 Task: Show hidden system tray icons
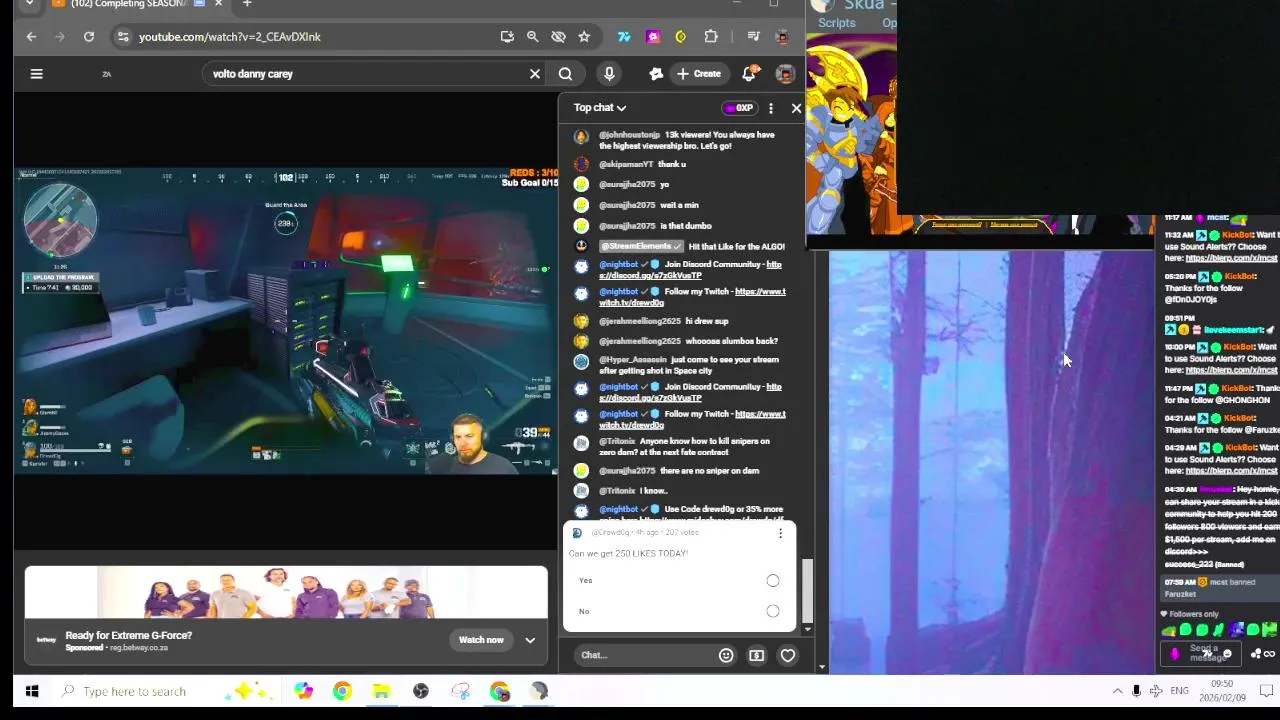pyautogui.click(x=1117, y=691)
